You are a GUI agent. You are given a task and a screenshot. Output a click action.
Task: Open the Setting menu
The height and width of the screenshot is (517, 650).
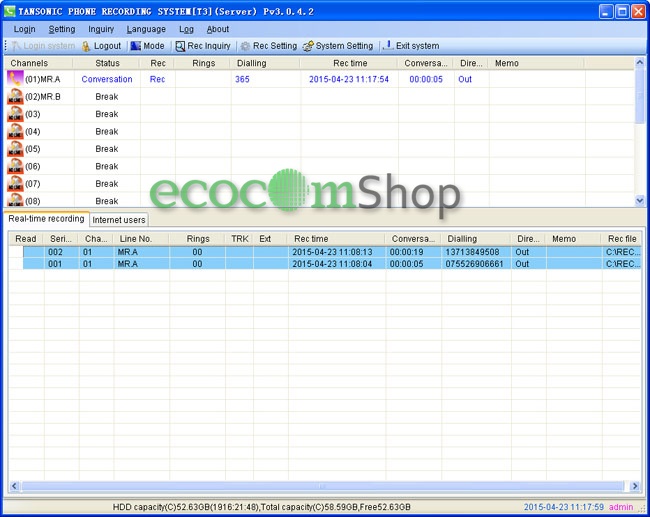point(62,29)
